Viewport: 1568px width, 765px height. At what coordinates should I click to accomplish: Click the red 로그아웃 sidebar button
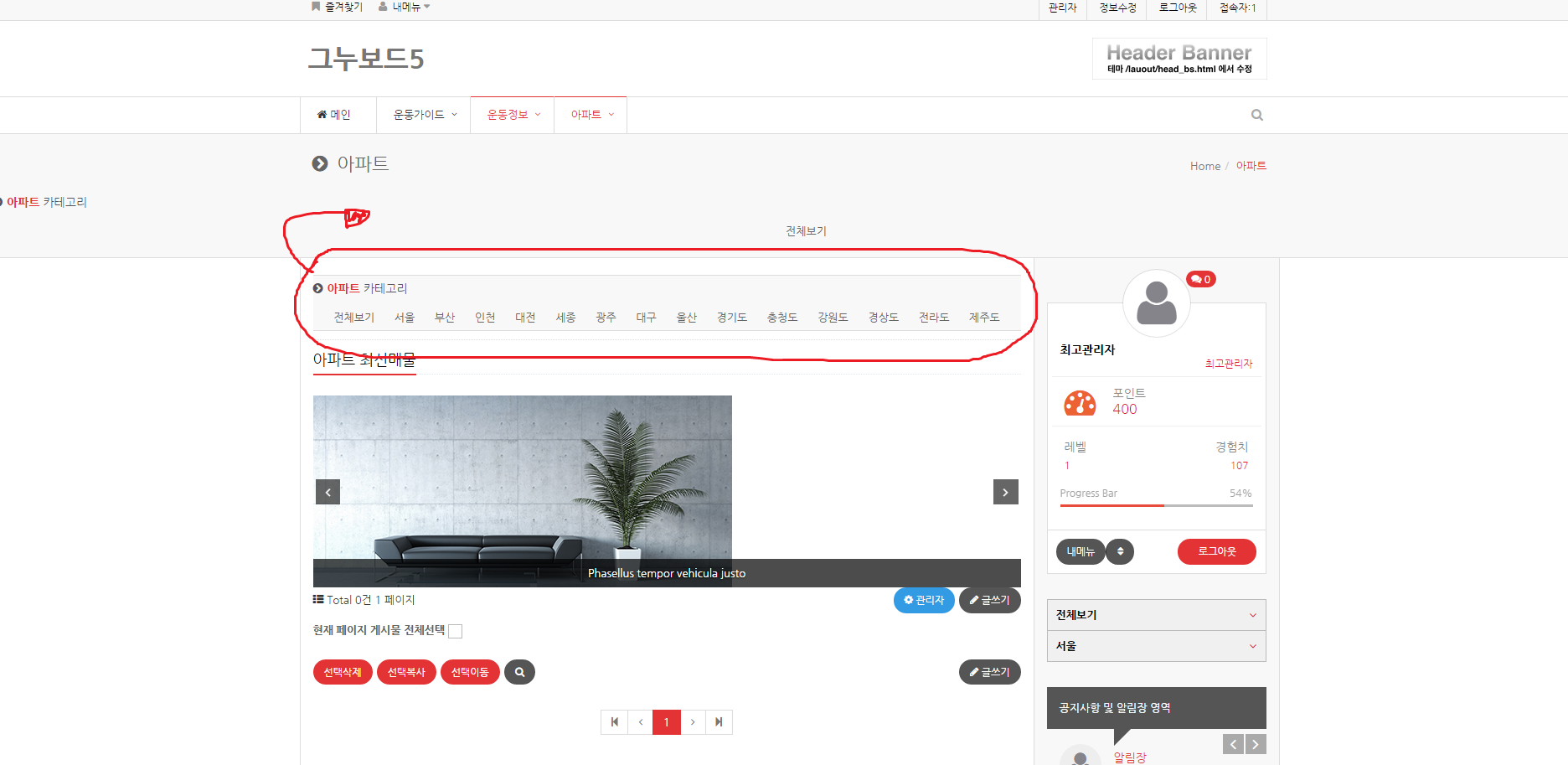tap(1216, 551)
